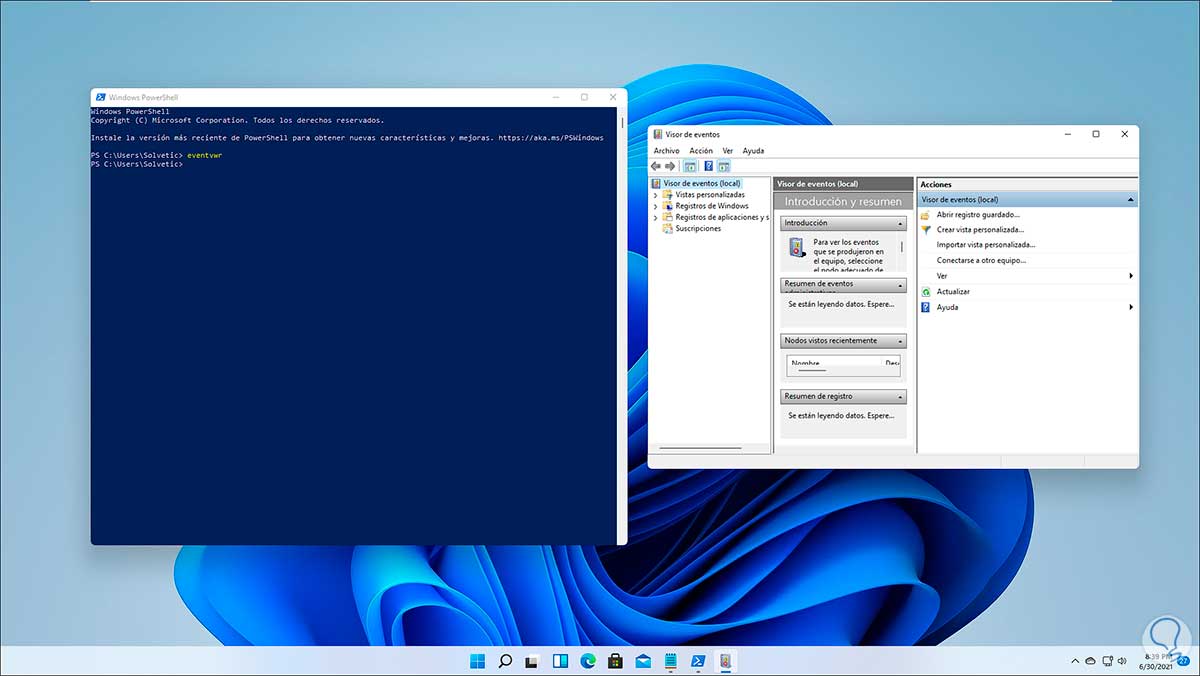Screen dimensions: 1200x676
Task: Expand the Registros de Windows node
Action: 656,206
